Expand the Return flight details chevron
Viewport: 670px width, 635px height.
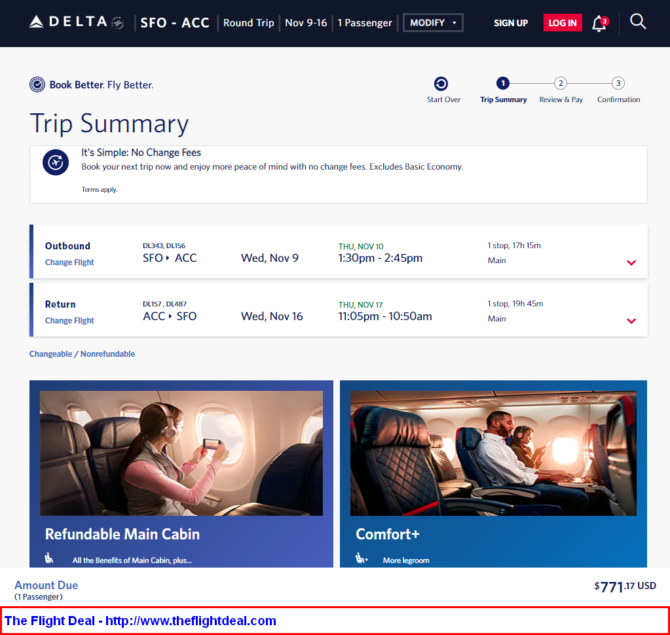pos(631,321)
